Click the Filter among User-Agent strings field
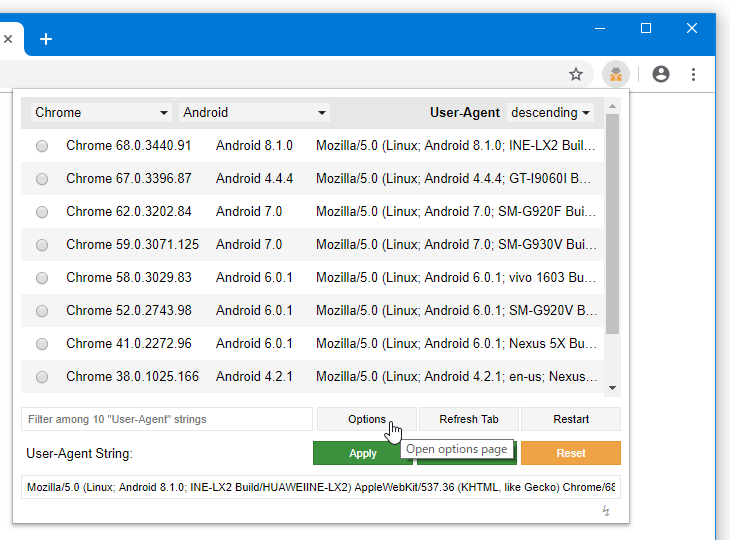Viewport: 730px width, 540px height. 167,419
